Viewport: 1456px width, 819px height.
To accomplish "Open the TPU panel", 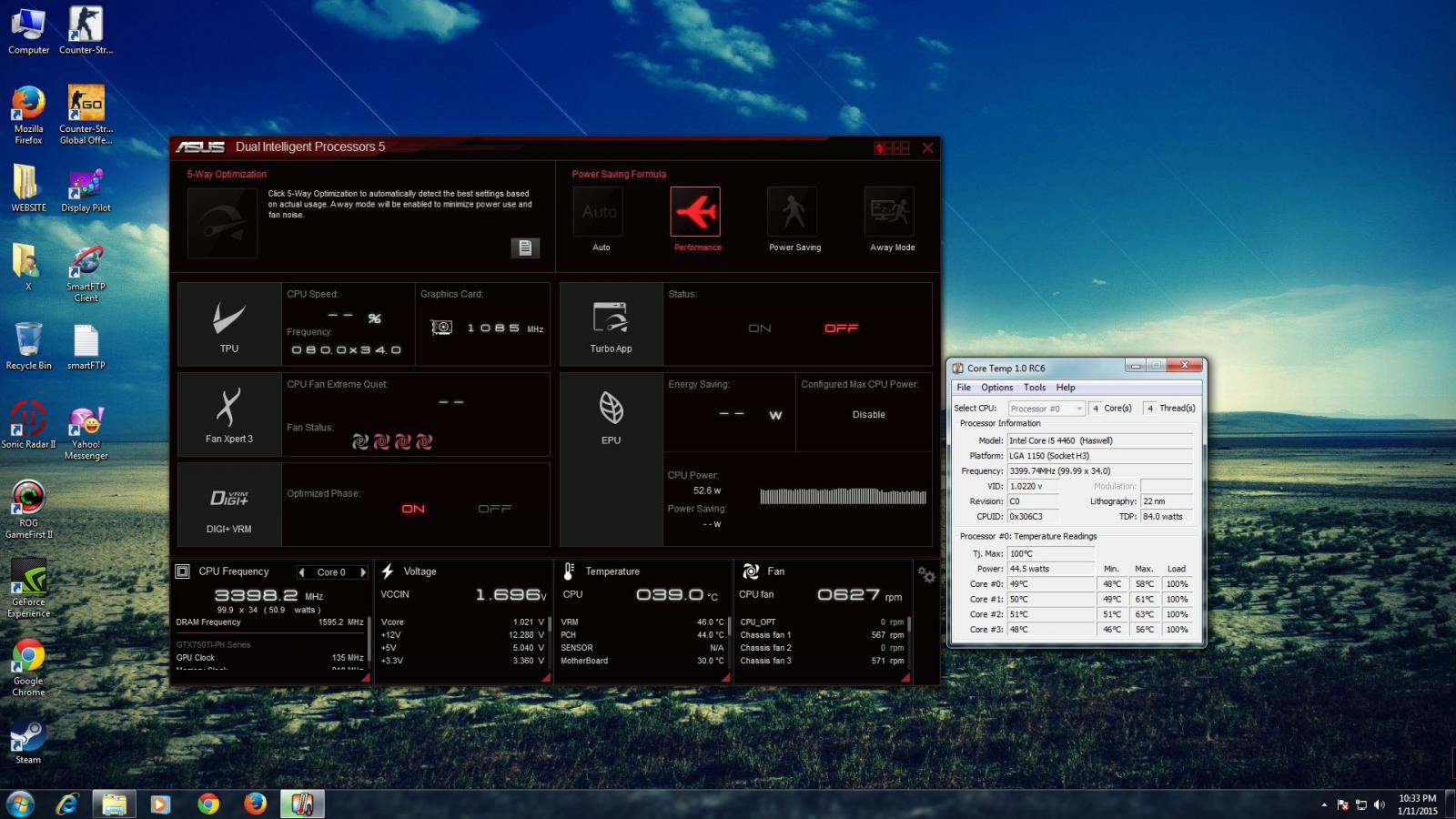I will pos(229,324).
